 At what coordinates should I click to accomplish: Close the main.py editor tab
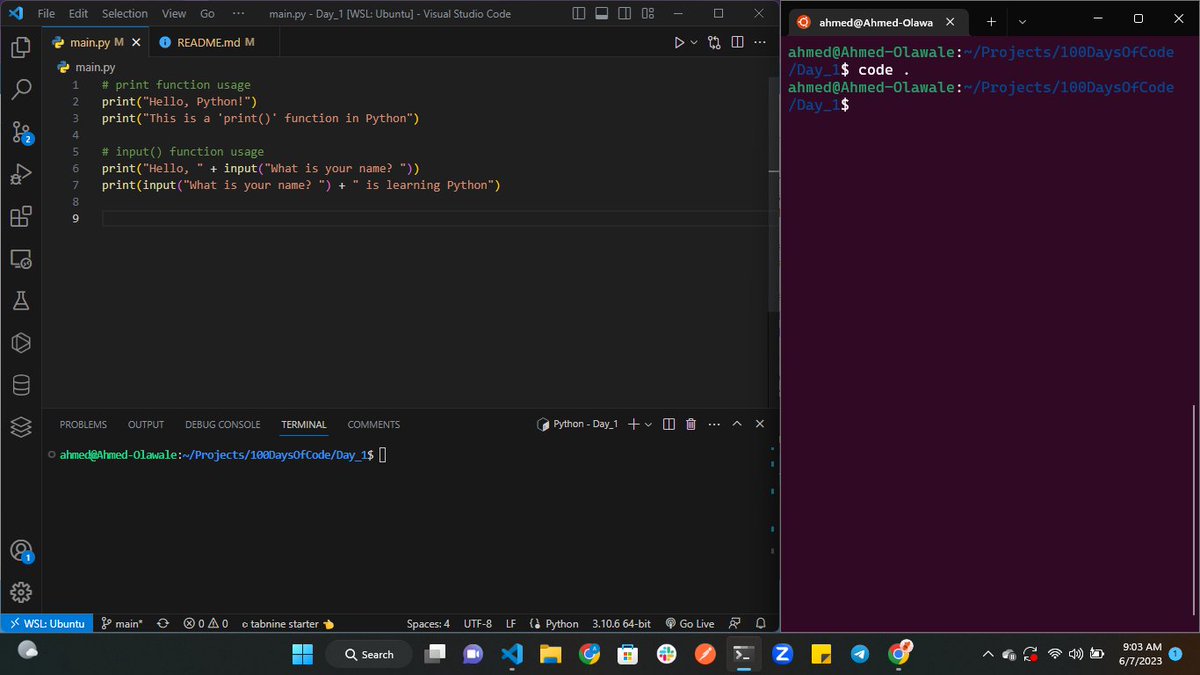135,42
